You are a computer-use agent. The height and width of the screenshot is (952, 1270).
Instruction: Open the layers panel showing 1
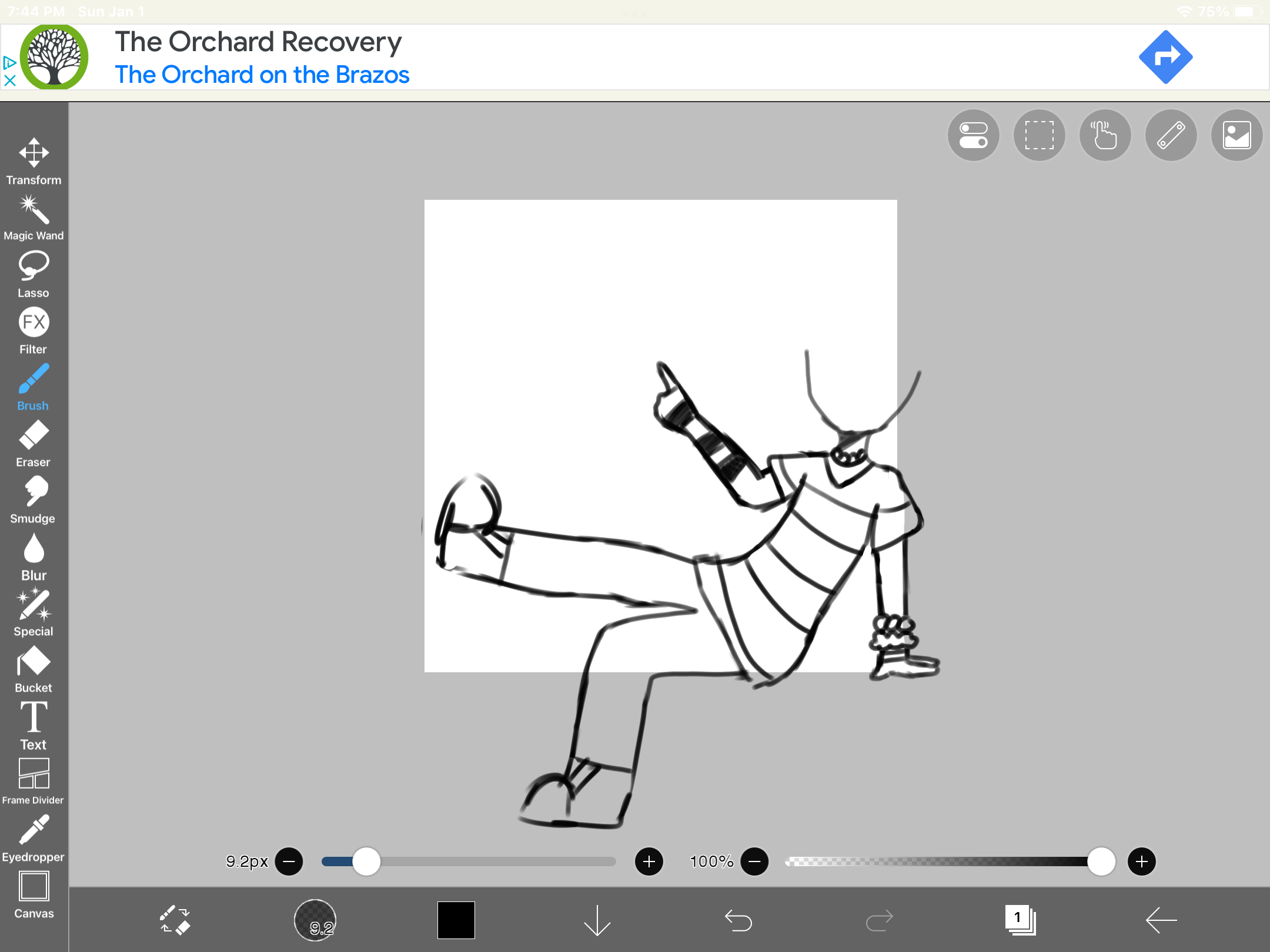[x=1020, y=920]
